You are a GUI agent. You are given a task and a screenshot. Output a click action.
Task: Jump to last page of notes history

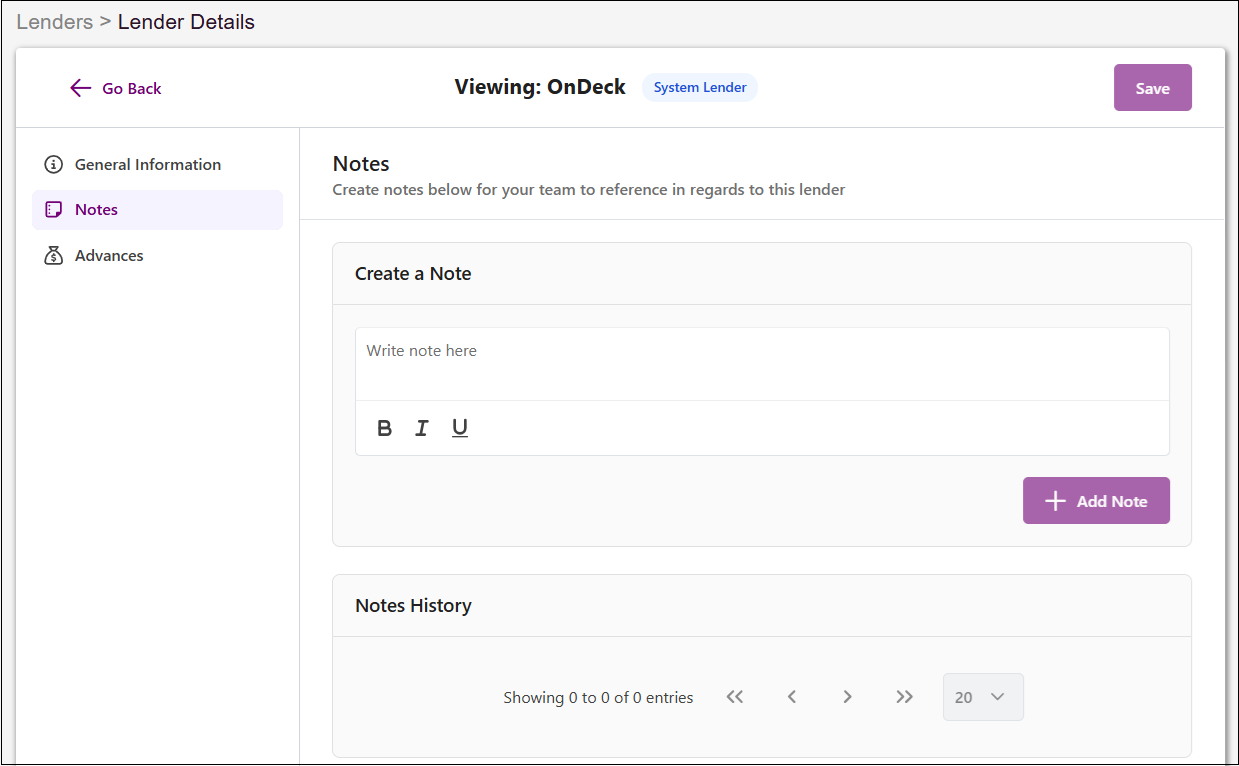click(x=905, y=697)
